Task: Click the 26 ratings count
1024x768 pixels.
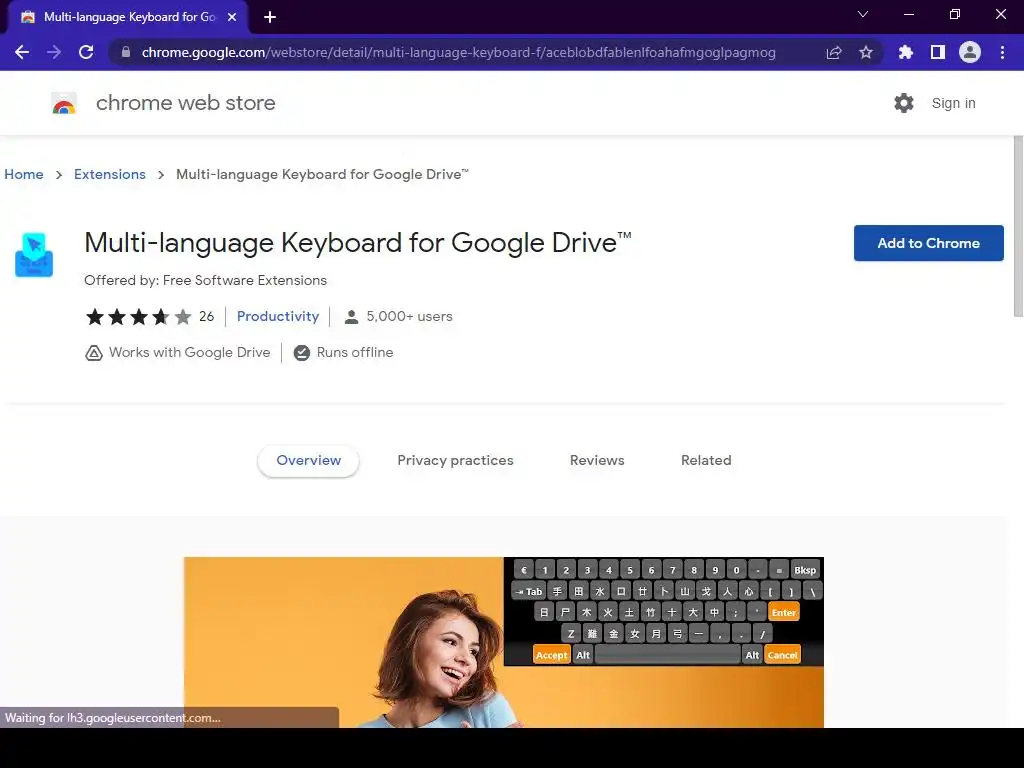Action: (206, 316)
